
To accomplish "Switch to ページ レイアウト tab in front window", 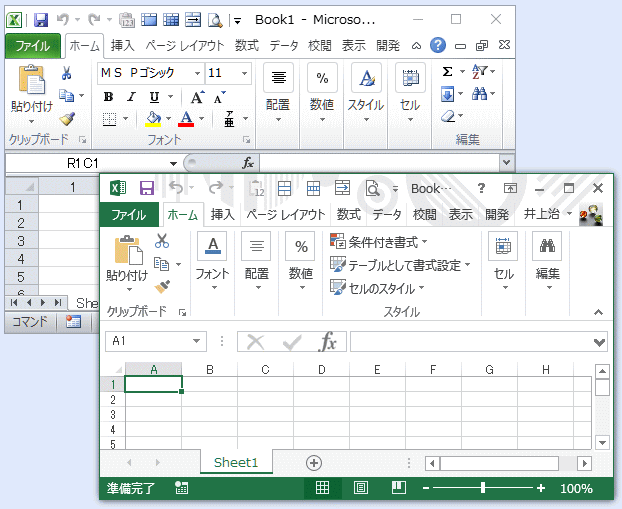I will tap(286, 215).
